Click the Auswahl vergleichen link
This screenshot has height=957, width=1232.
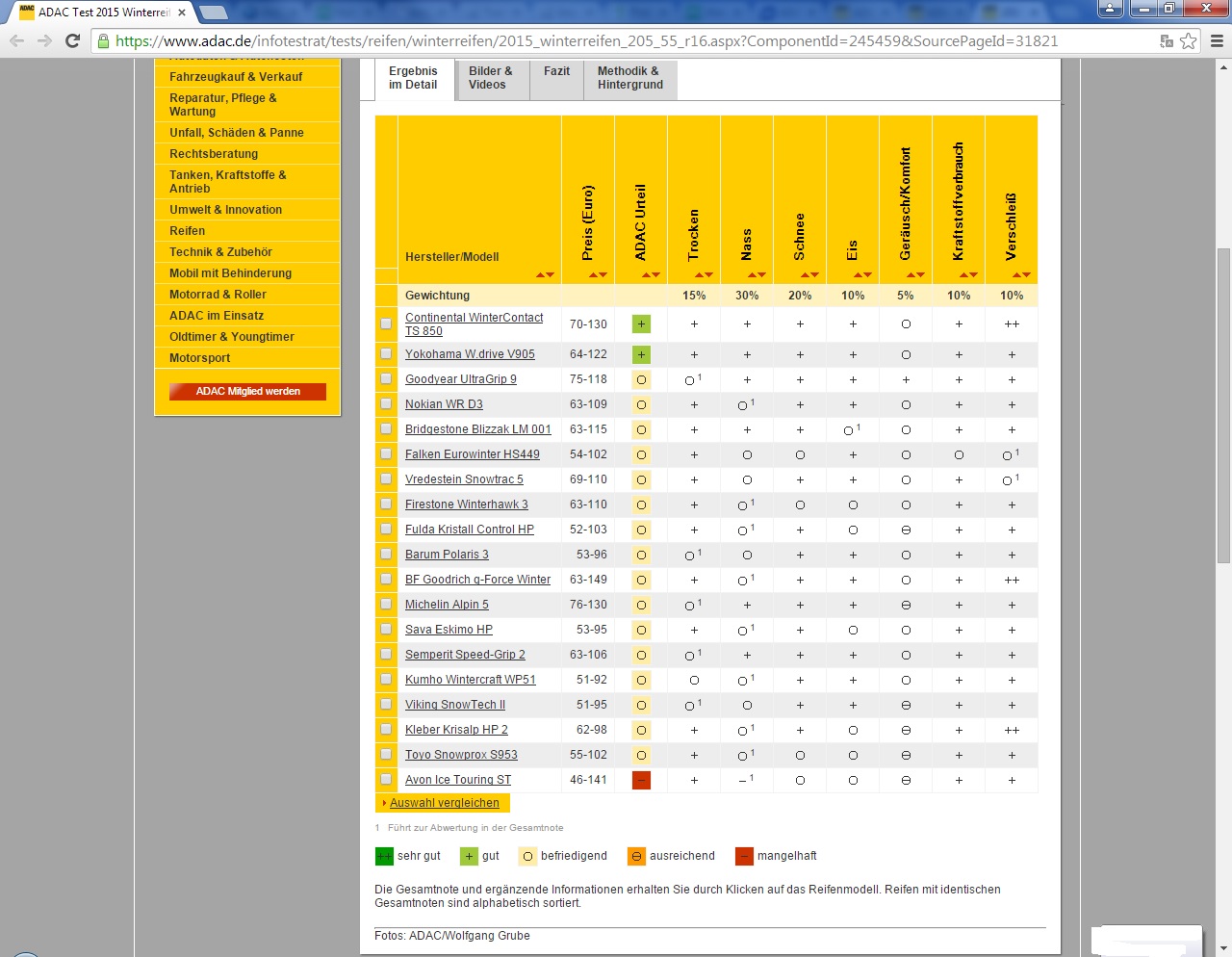[445, 803]
